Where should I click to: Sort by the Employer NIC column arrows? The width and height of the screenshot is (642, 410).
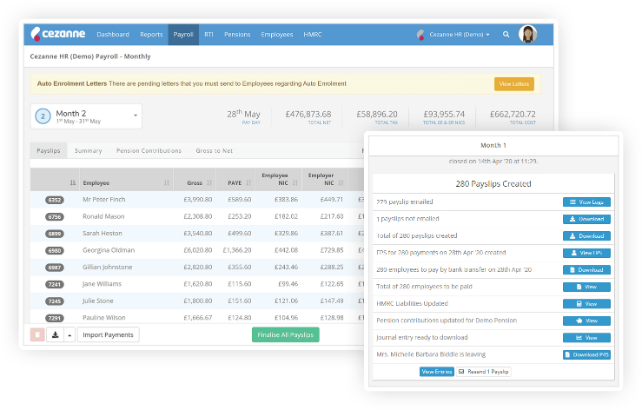(341, 183)
